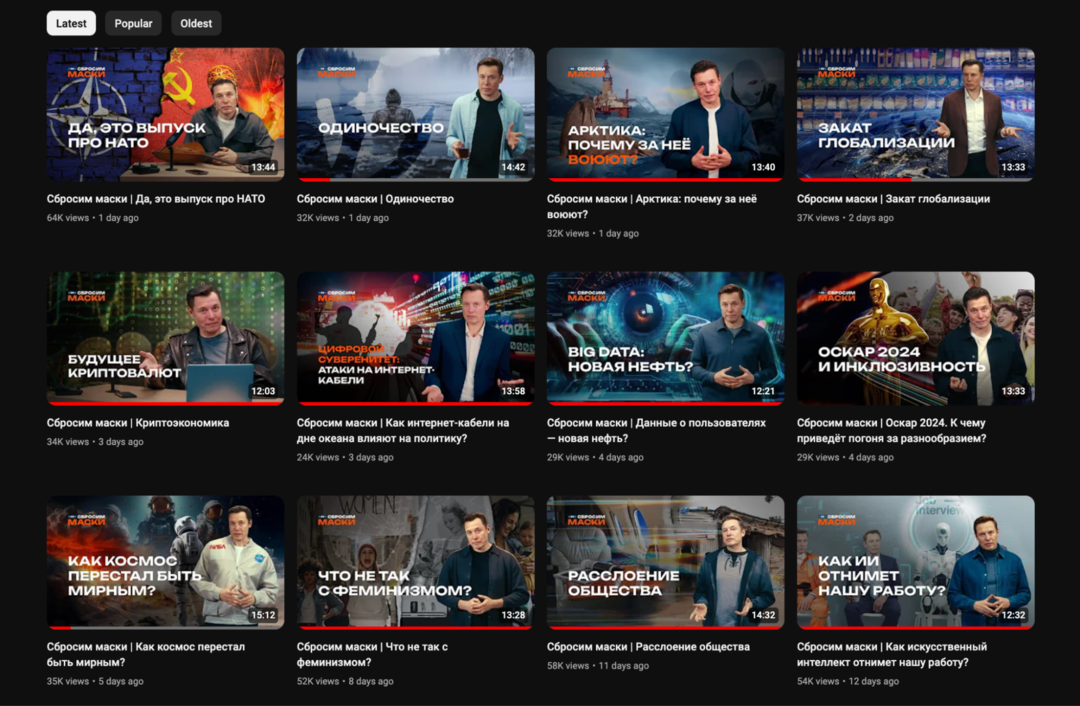1080x706 pixels.
Task: Open the Закат глобализации thumbnail
Action: pyautogui.click(x=915, y=113)
